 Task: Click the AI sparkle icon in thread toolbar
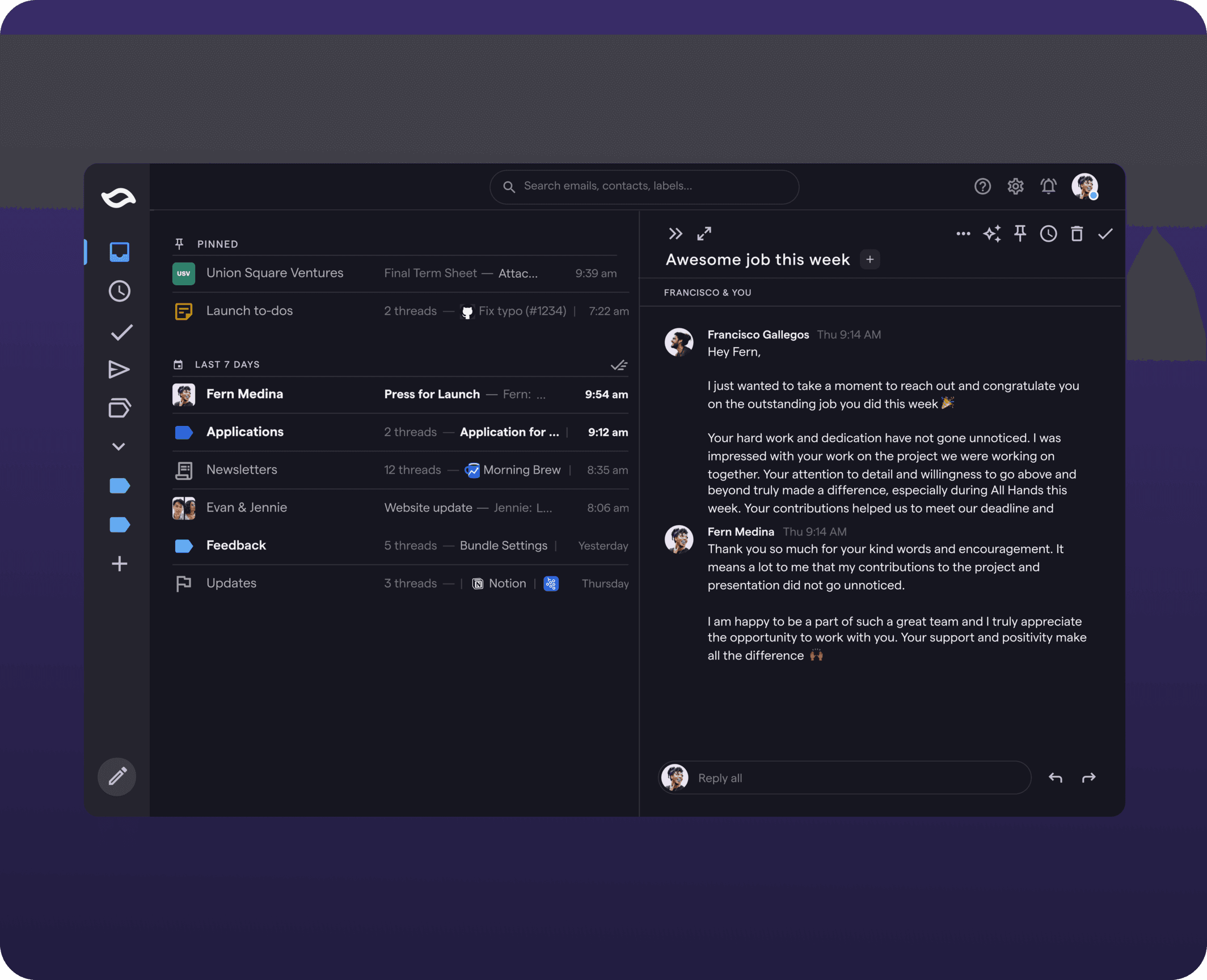(x=992, y=234)
